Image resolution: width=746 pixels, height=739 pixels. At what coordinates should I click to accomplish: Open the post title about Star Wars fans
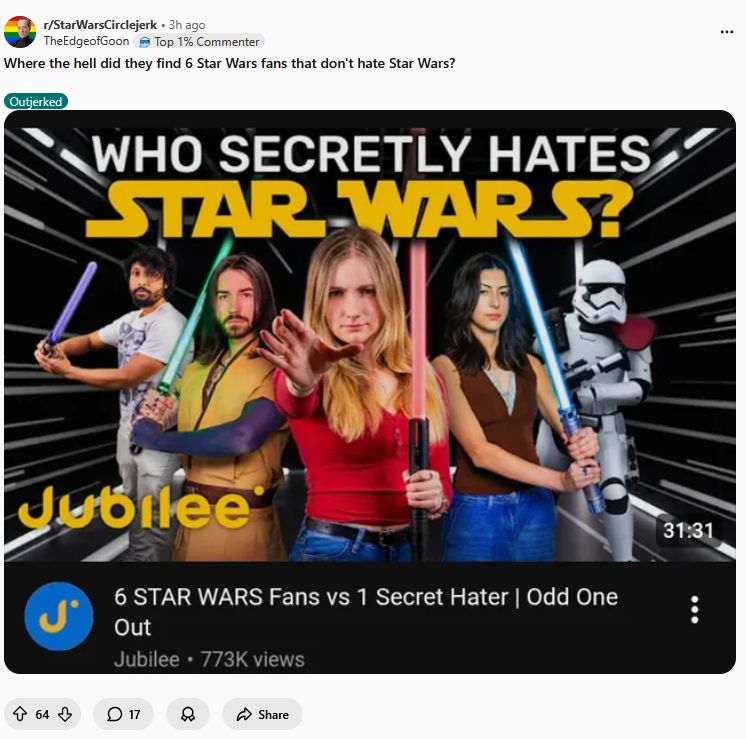pyautogui.click(x=229, y=63)
